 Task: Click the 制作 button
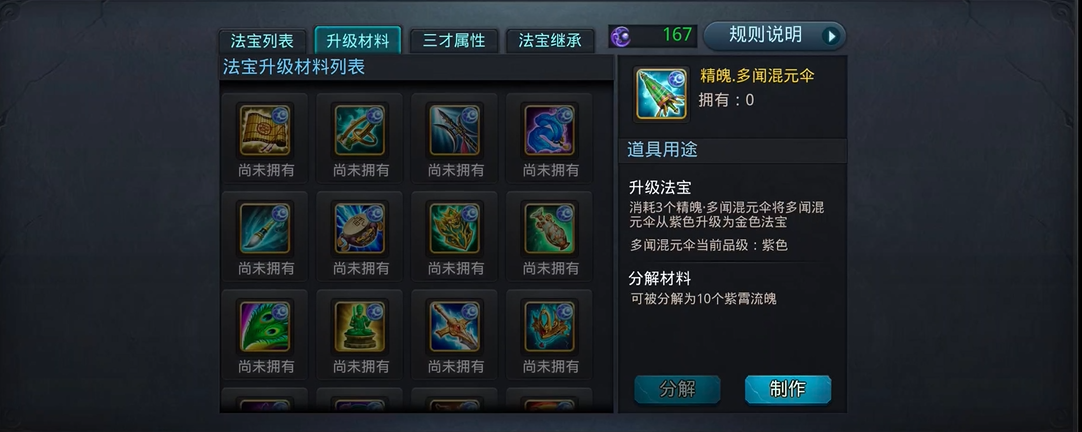coord(787,389)
